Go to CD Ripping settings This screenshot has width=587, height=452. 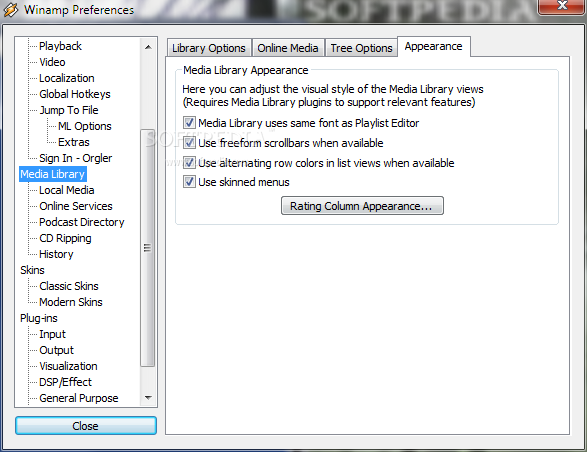click(65, 238)
